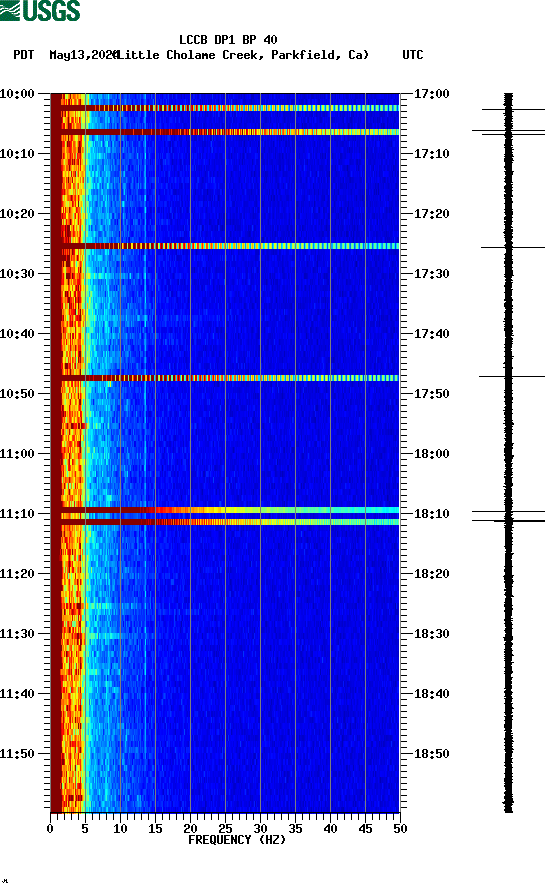Click the 18:30 UTC time label
Viewport: 552px width, 892px height.
pyautogui.click(x=431, y=634)
